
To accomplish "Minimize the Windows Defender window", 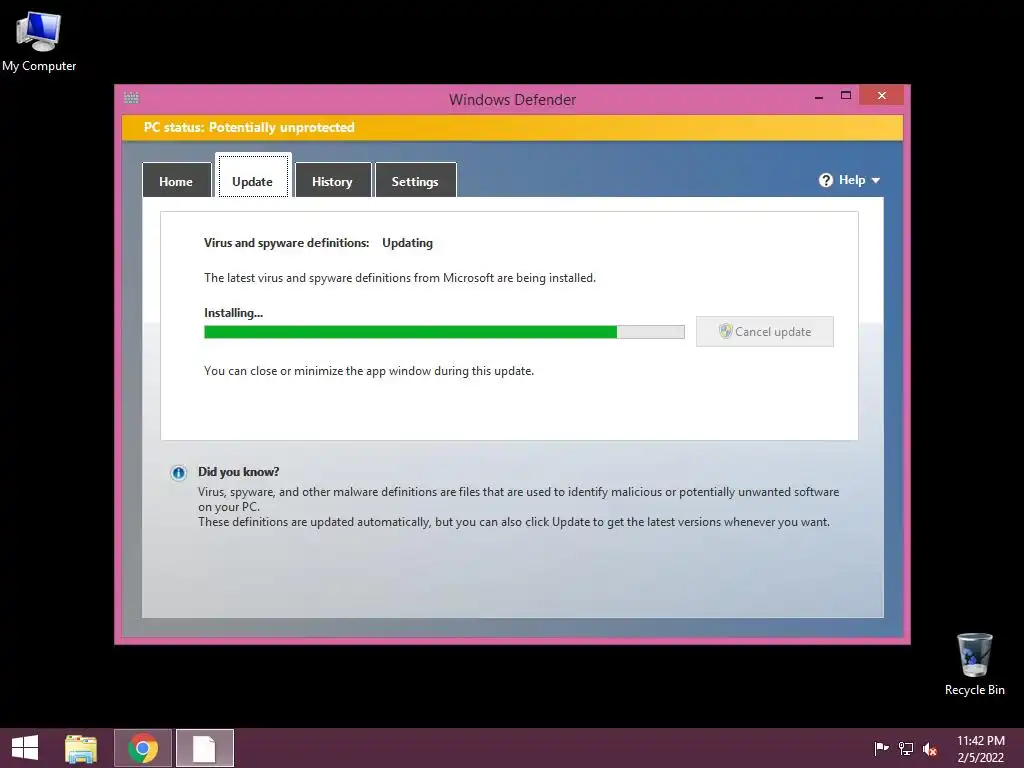I will 819,96.
